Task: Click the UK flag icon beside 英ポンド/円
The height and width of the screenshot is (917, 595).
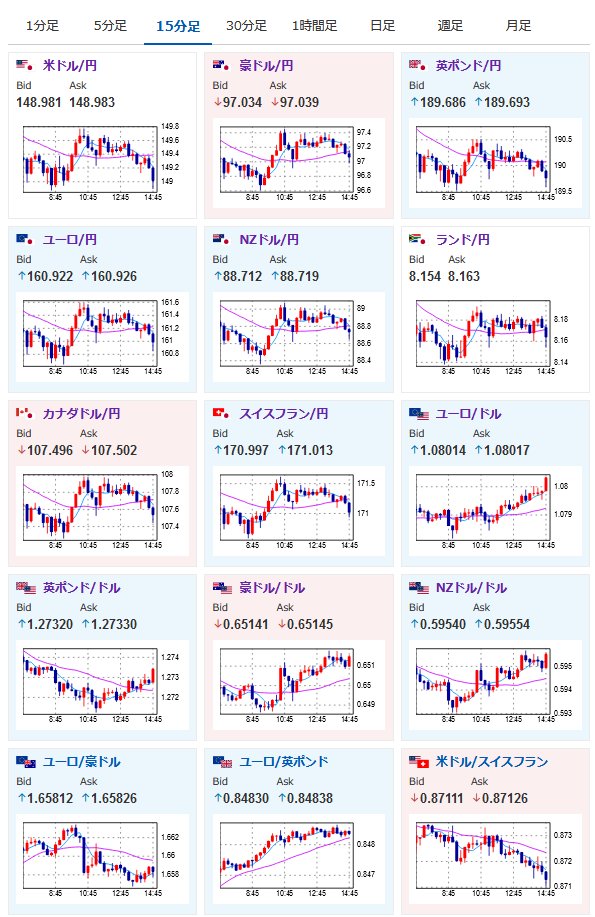Action: click(x=417, y=66)
